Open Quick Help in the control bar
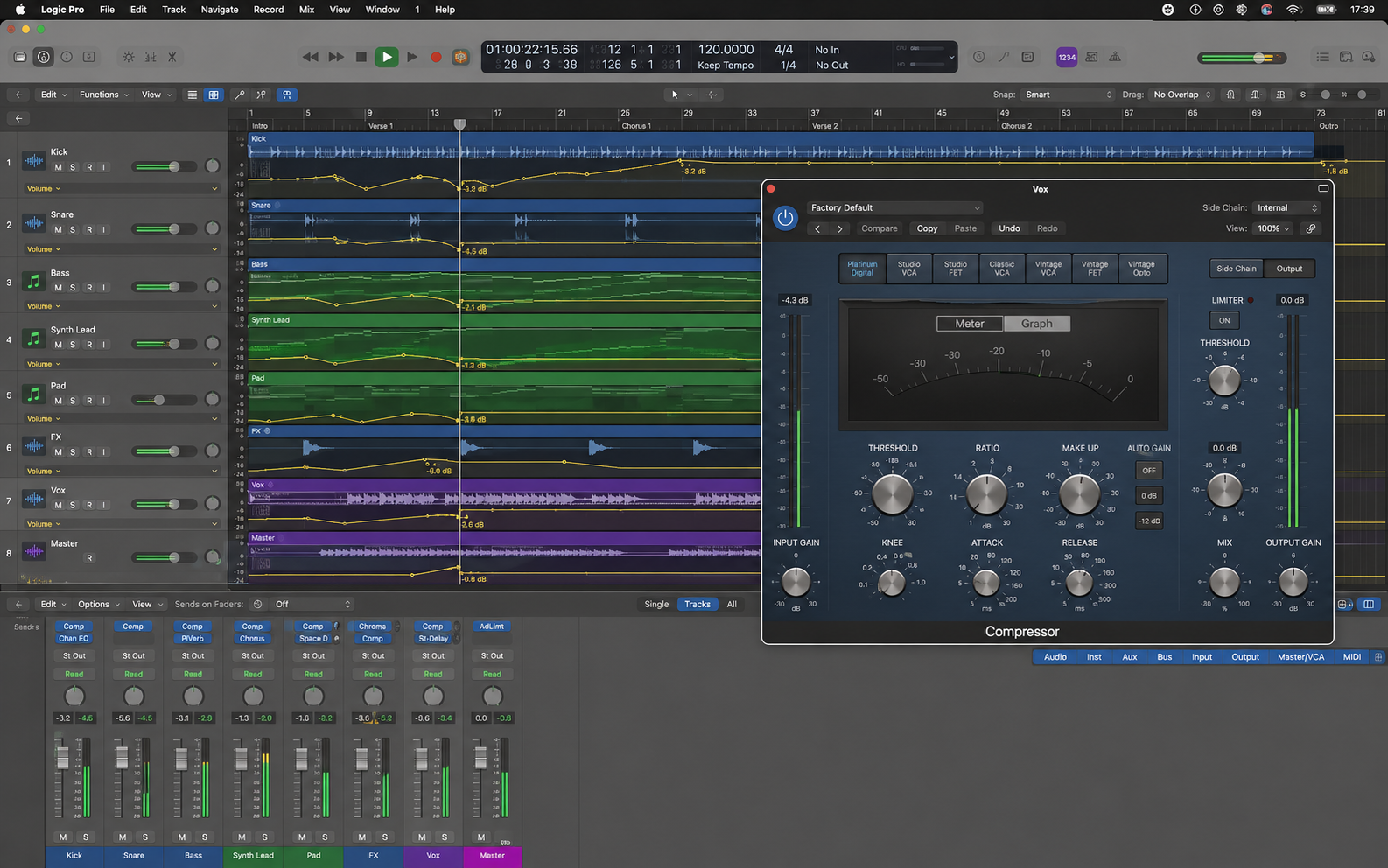This screenshot has height=868, width=1388. (x=67, y=57)
